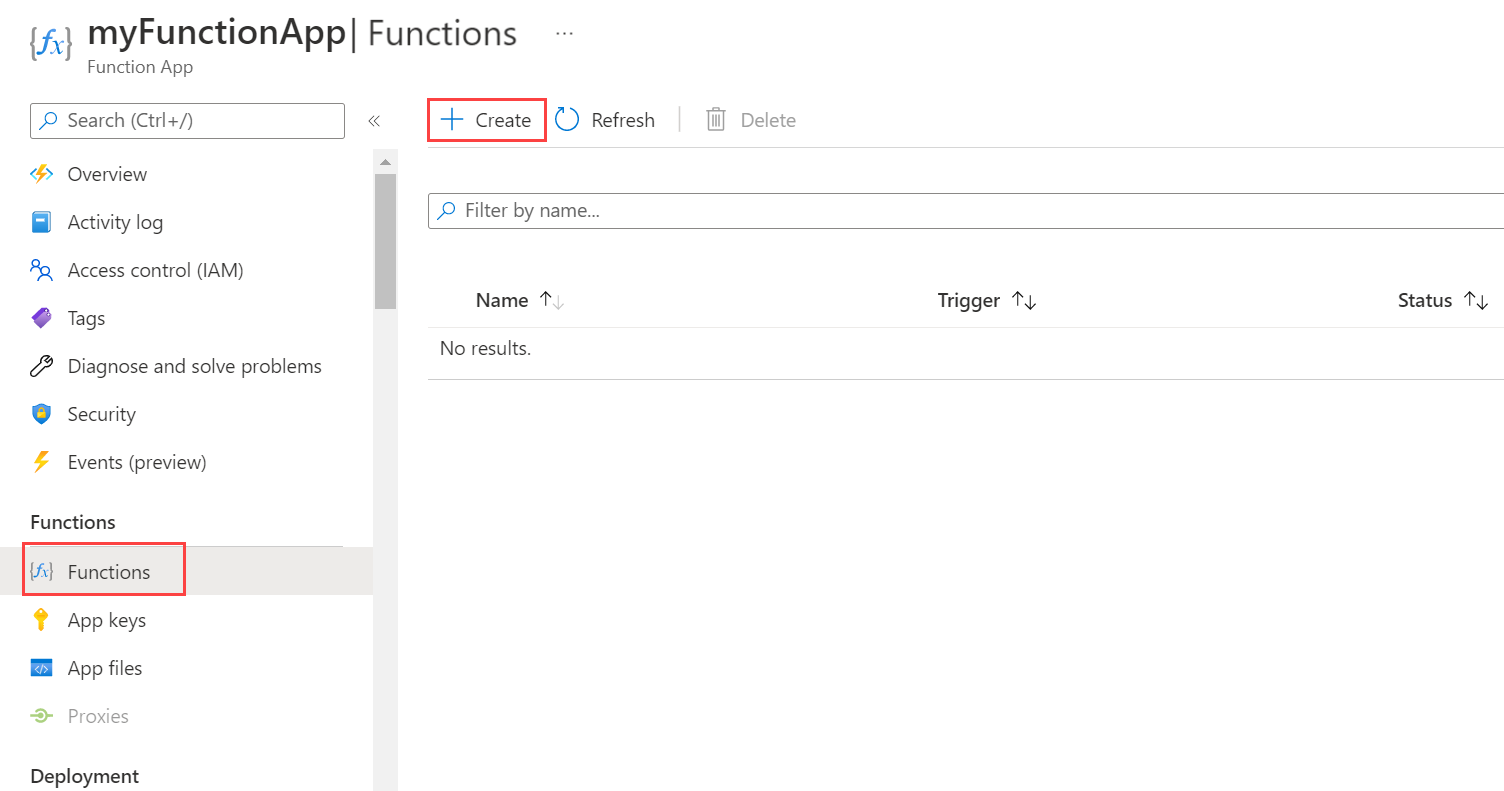Click the Access control (IAM) people icon
This screenshot has height=791, width=1504.
coord(41,270)
